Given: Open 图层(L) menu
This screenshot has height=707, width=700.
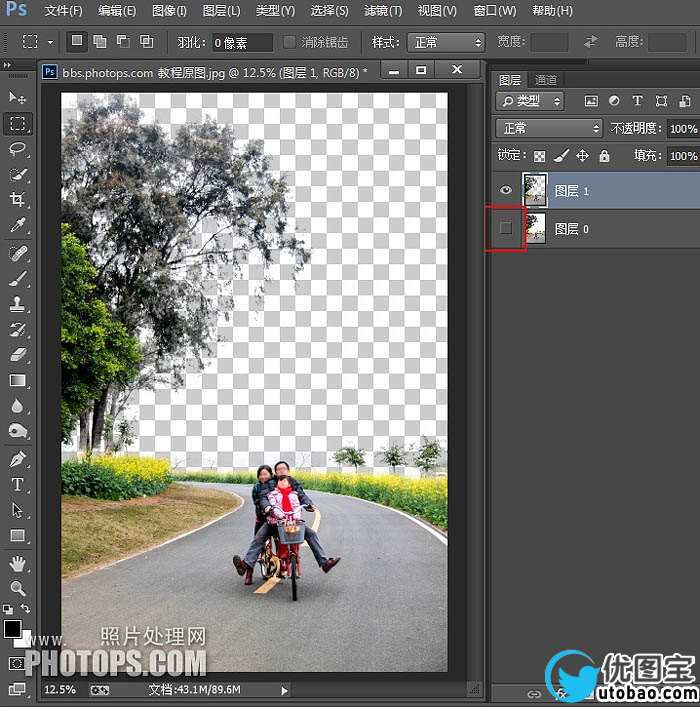Looking at the screenshot, I should coord(221,10).
